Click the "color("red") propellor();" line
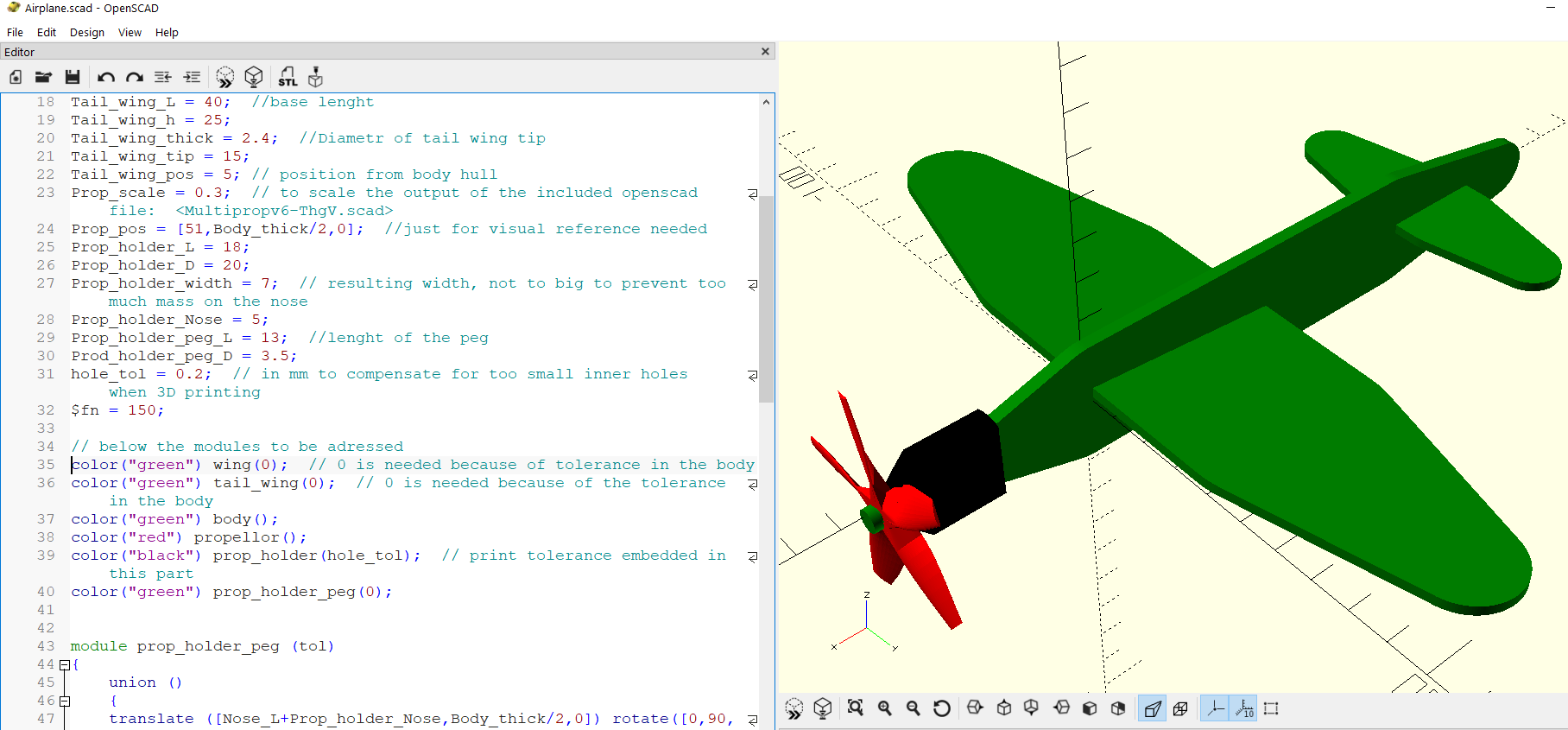This screenshot has width=1568, height=730. 188,537
